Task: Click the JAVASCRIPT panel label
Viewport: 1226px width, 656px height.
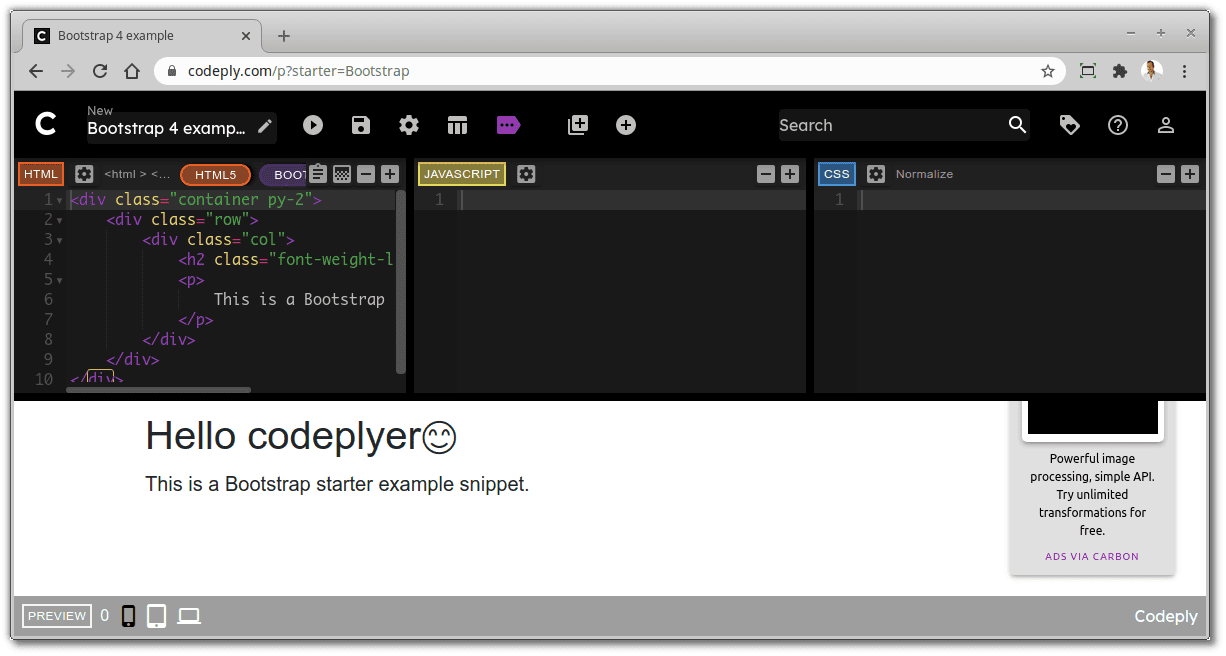Action: pyautogui.click(x=462, y=174)
